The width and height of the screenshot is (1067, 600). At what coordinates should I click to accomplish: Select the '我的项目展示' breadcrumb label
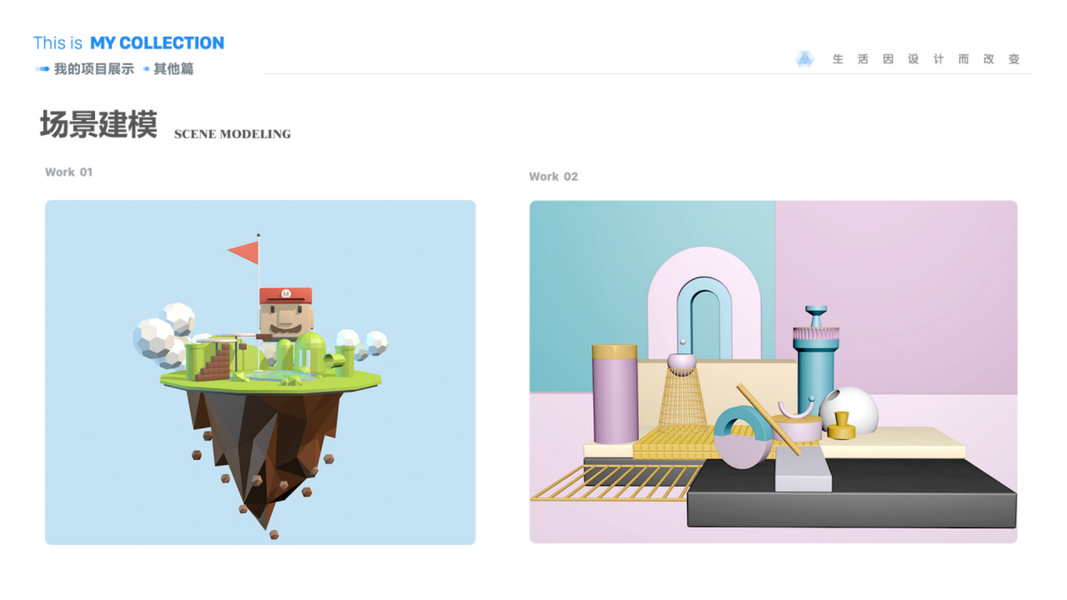(x=94, y=69)
